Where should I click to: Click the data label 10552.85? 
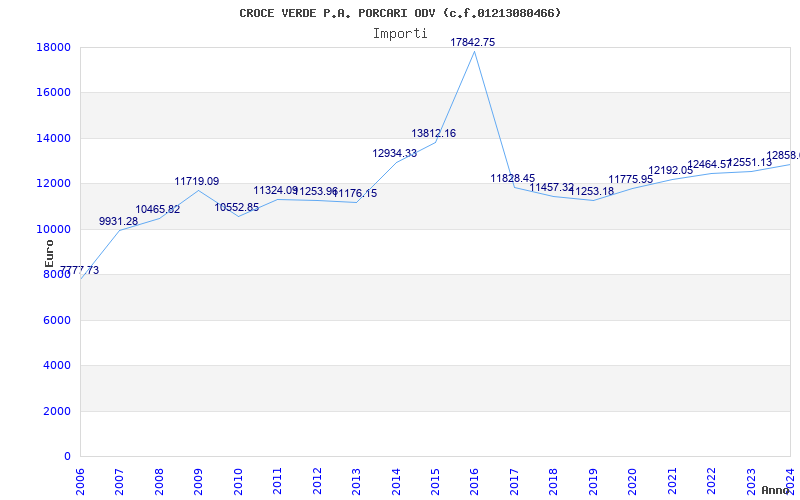(x=237, y=207)
